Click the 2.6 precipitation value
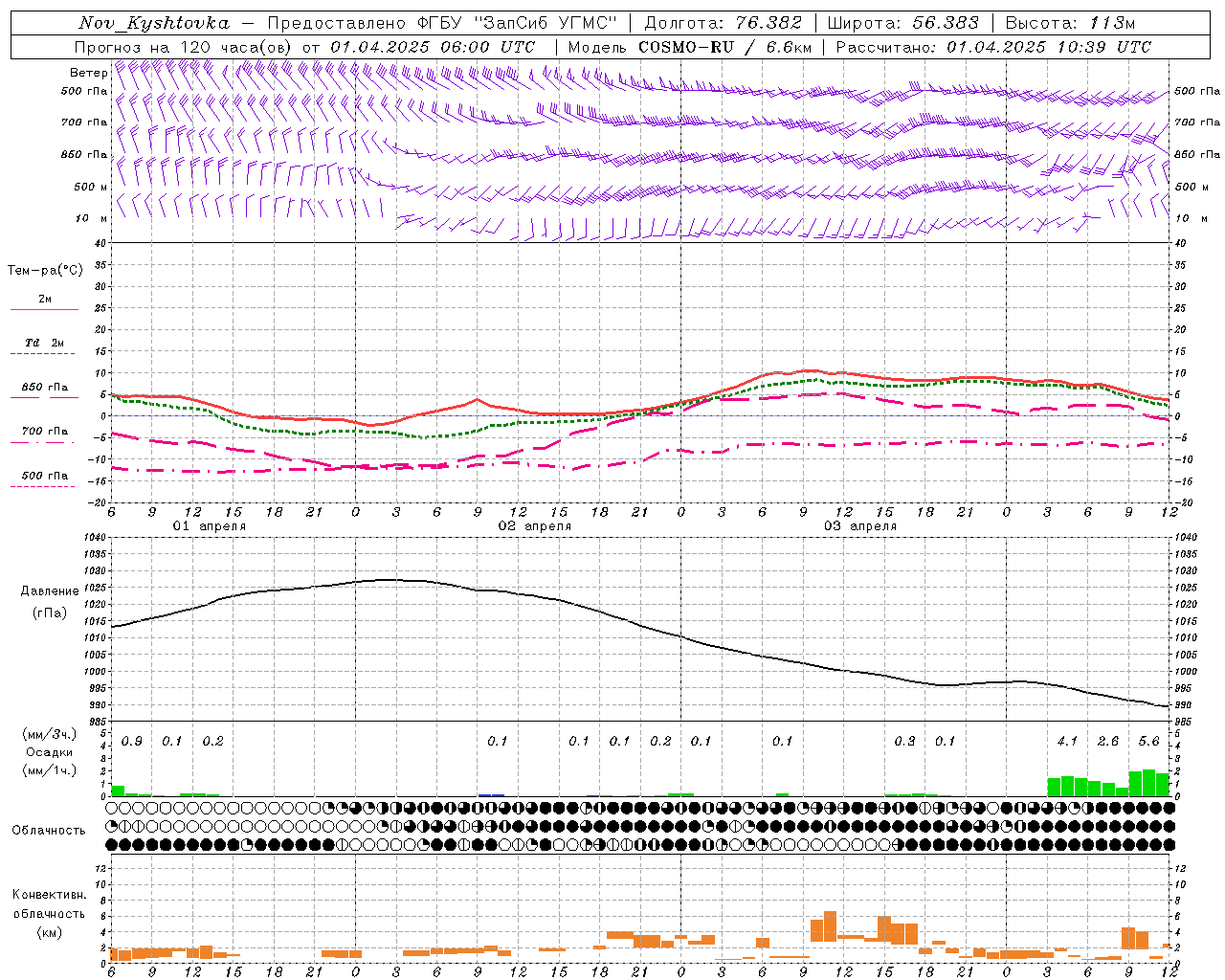Viewport: 1225px width, 980px height. click(x=1108, y=742)
